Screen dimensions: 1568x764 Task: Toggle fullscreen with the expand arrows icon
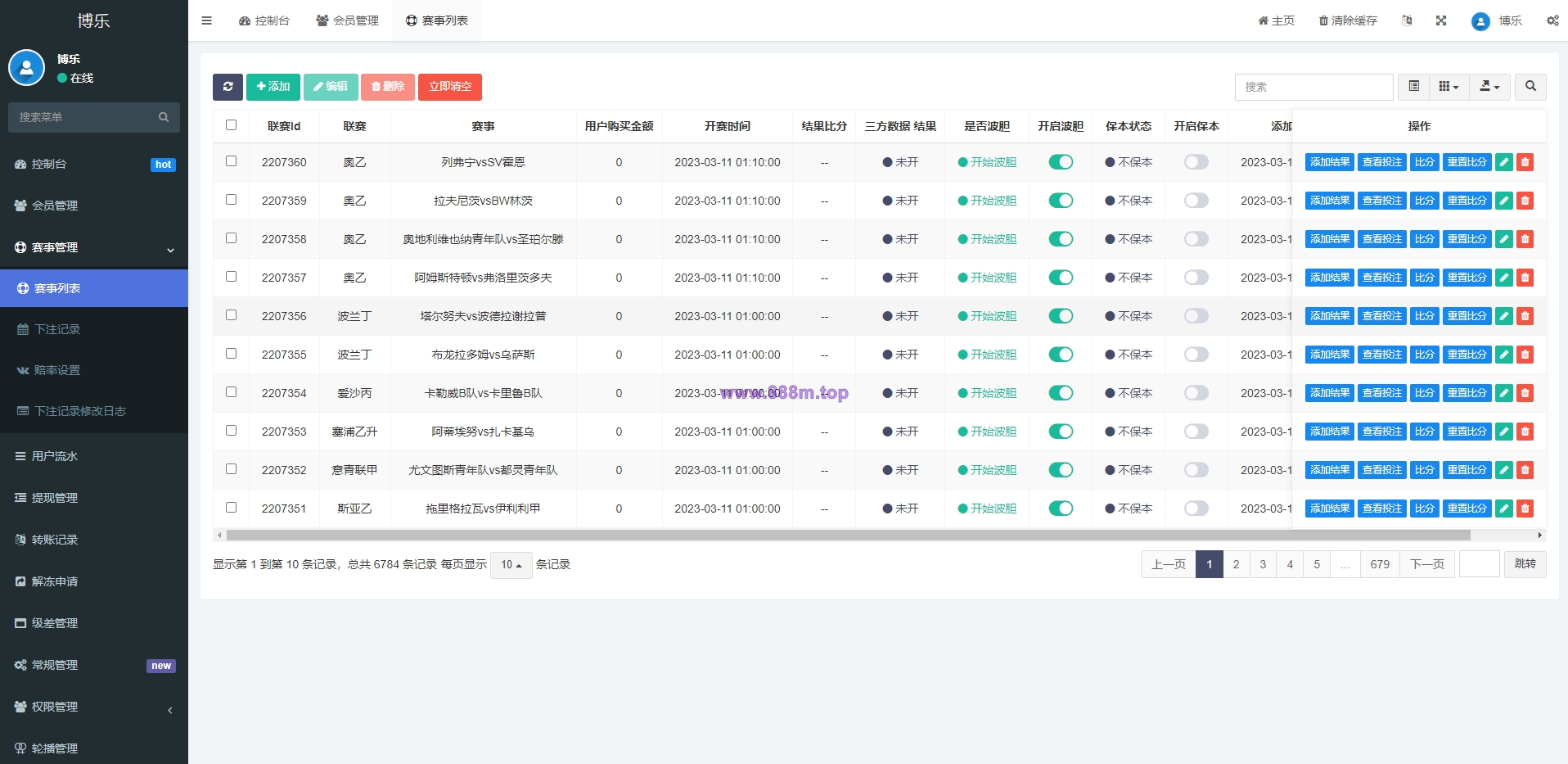[1441, 20]
